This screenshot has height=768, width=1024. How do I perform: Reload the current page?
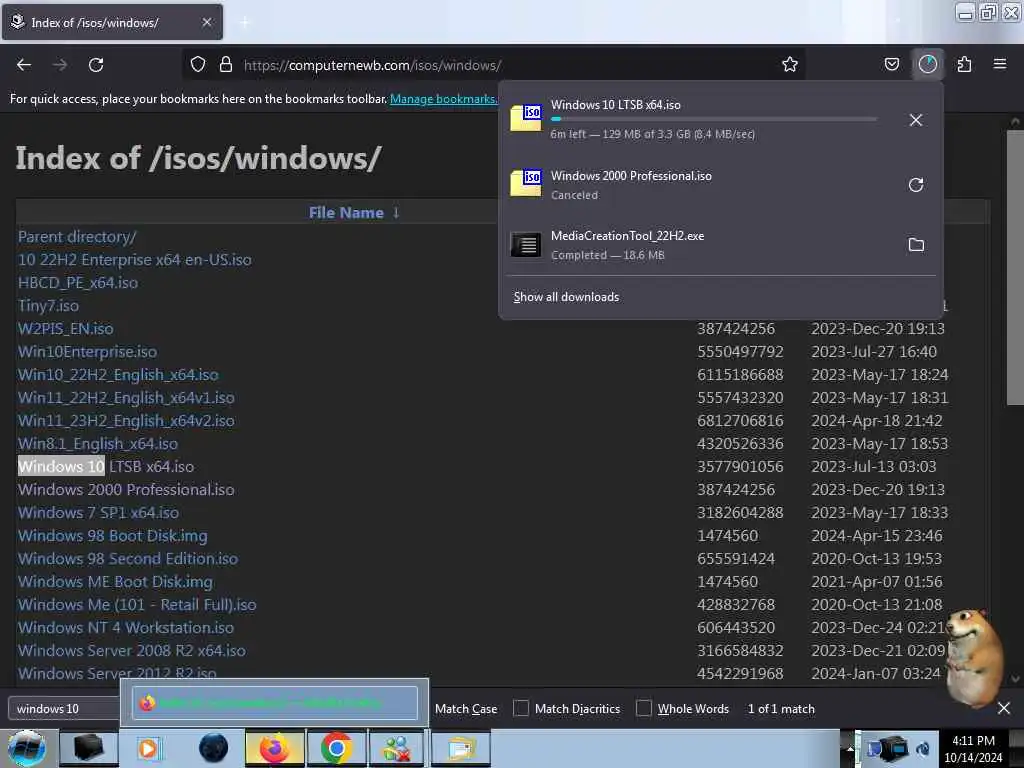tap(96, 65)
